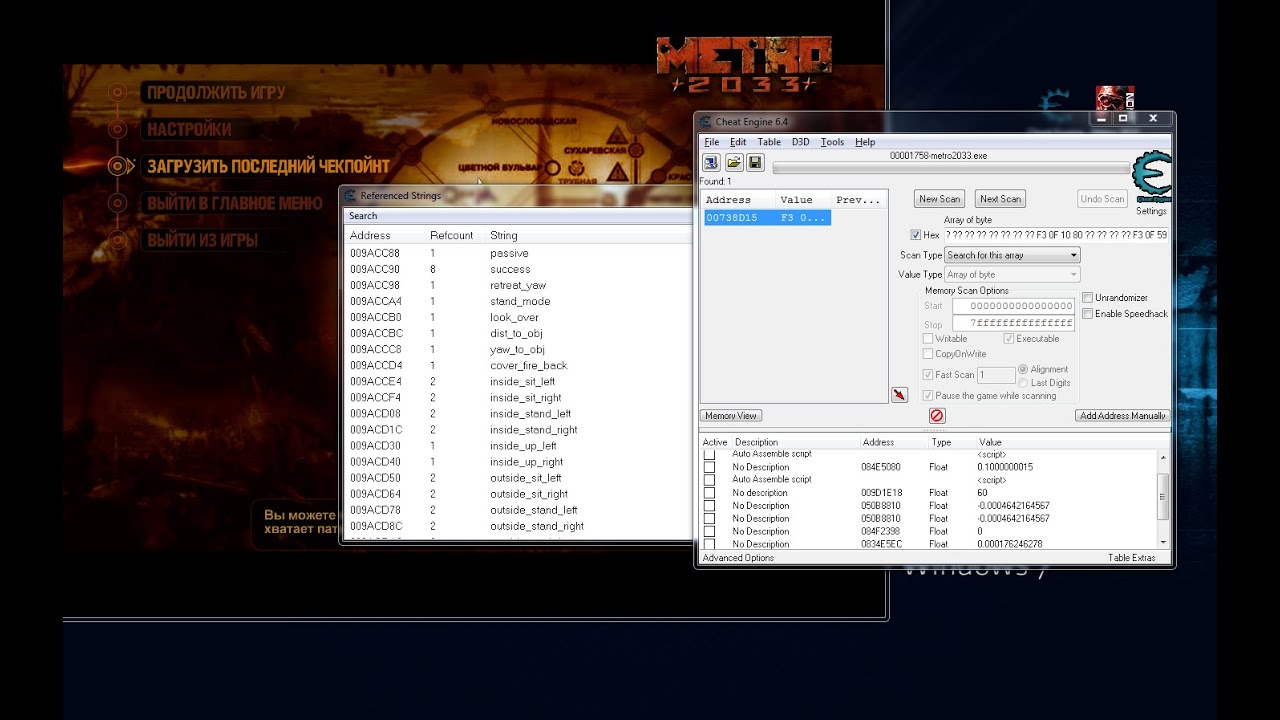Open the Scan Type dropdown
This screenshot has height=720, width=1280.
click(x=1012, y=255)
